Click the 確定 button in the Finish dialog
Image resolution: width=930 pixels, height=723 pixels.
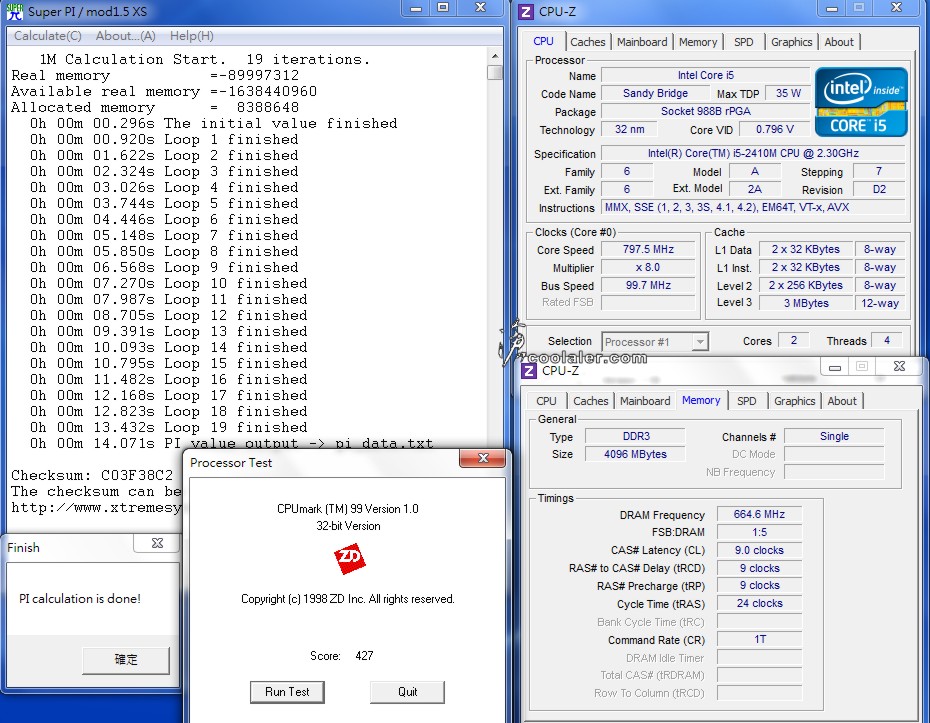click(126, 660)
